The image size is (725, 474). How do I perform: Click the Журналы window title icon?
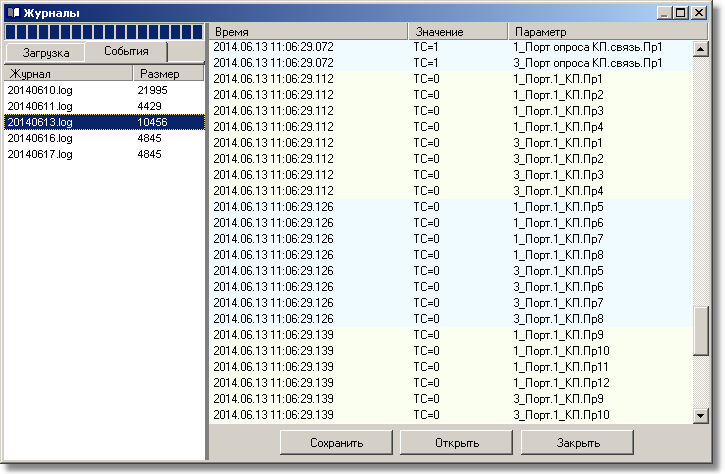[12, 13]
